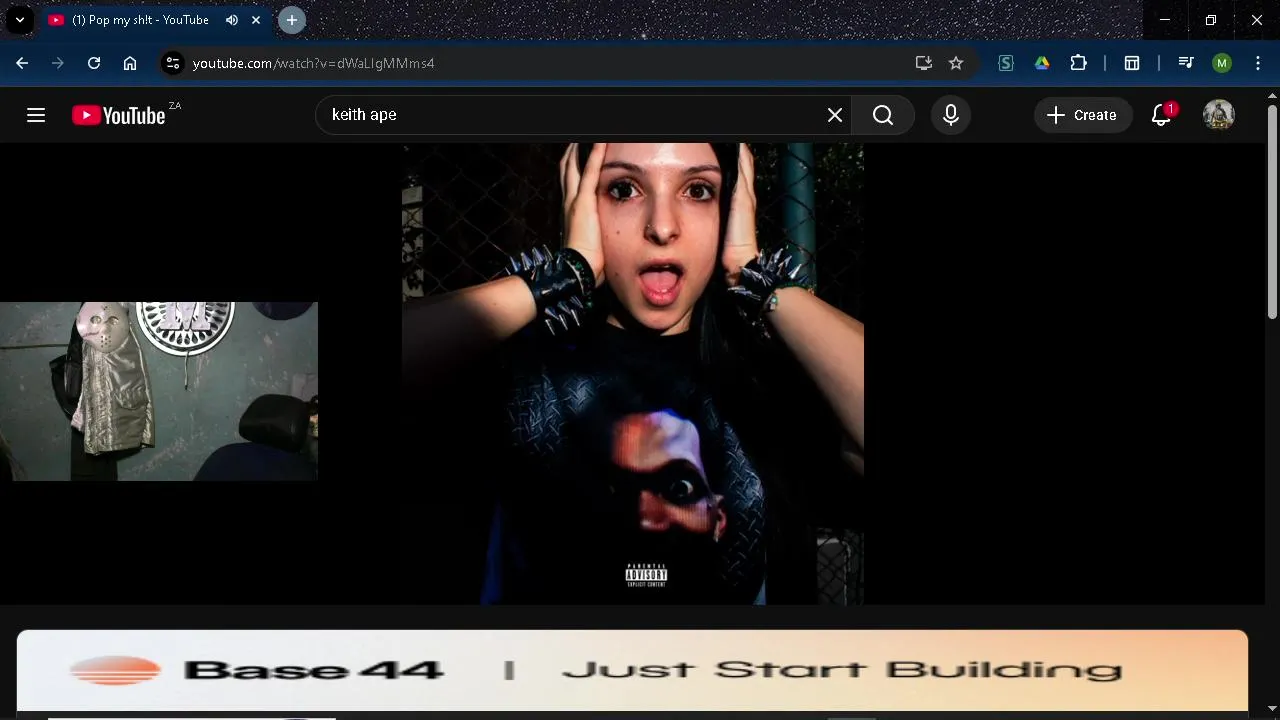Screen dimensions: 1280x720
Task: Toggle the browser side panel
Action: pos(1132,63)
